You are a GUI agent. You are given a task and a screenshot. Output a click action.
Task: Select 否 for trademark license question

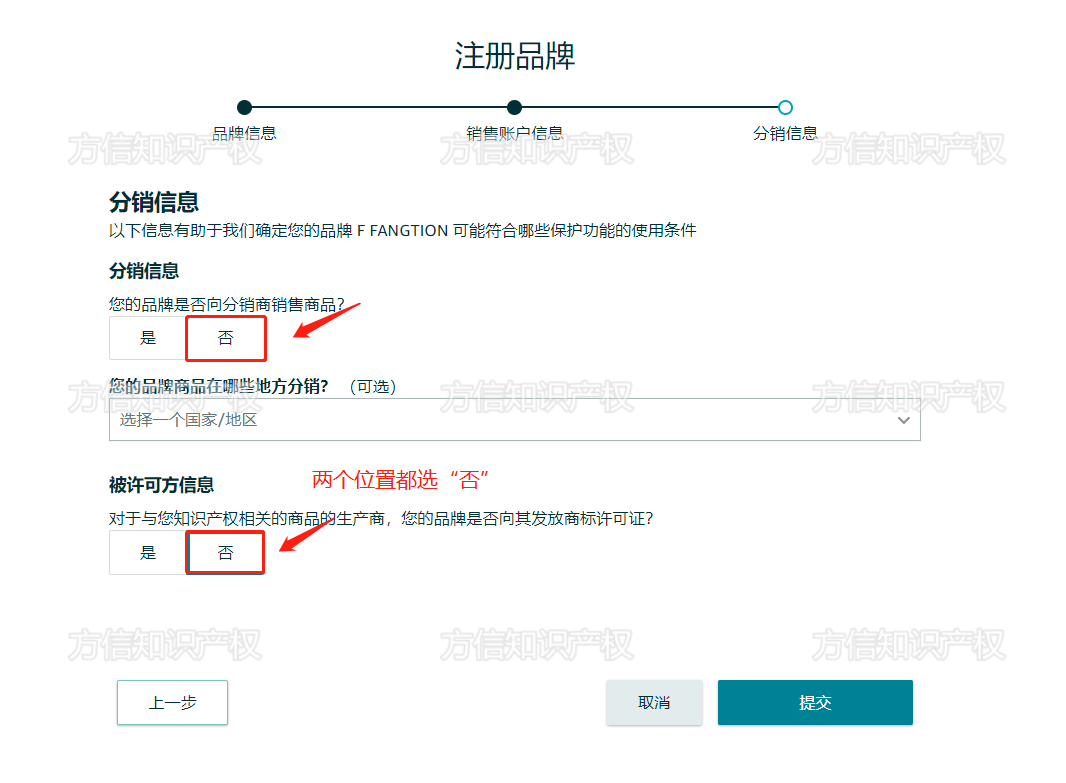(x=225, y=552)
